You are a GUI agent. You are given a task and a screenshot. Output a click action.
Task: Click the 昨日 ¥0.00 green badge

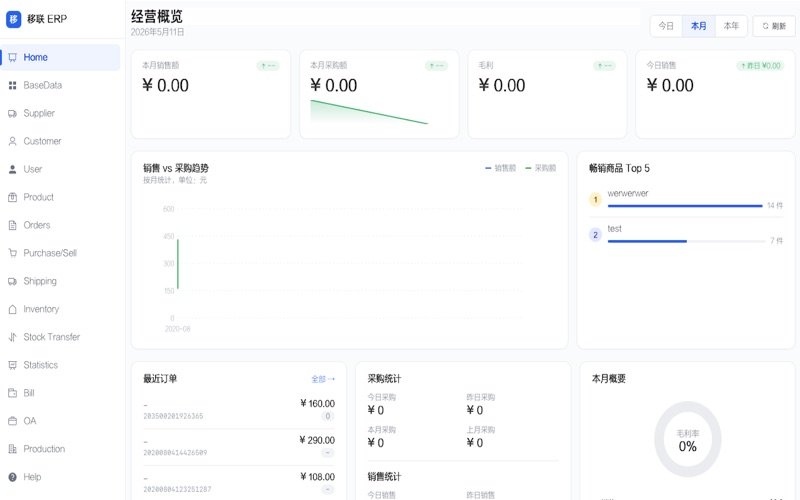[x=760, y=66]
